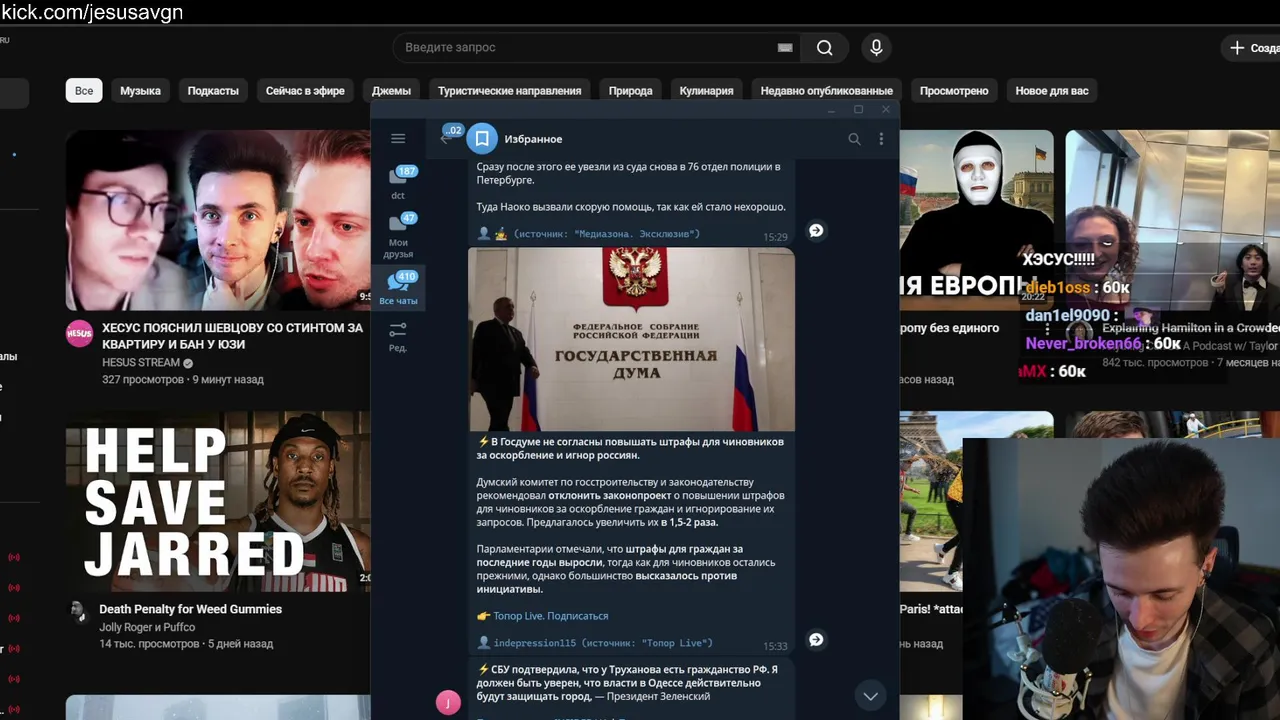Open video title ХЕСУС ПОЯСНИЛ ШЕВЦОВУ
1280x720 pixels.
[232, 336]
